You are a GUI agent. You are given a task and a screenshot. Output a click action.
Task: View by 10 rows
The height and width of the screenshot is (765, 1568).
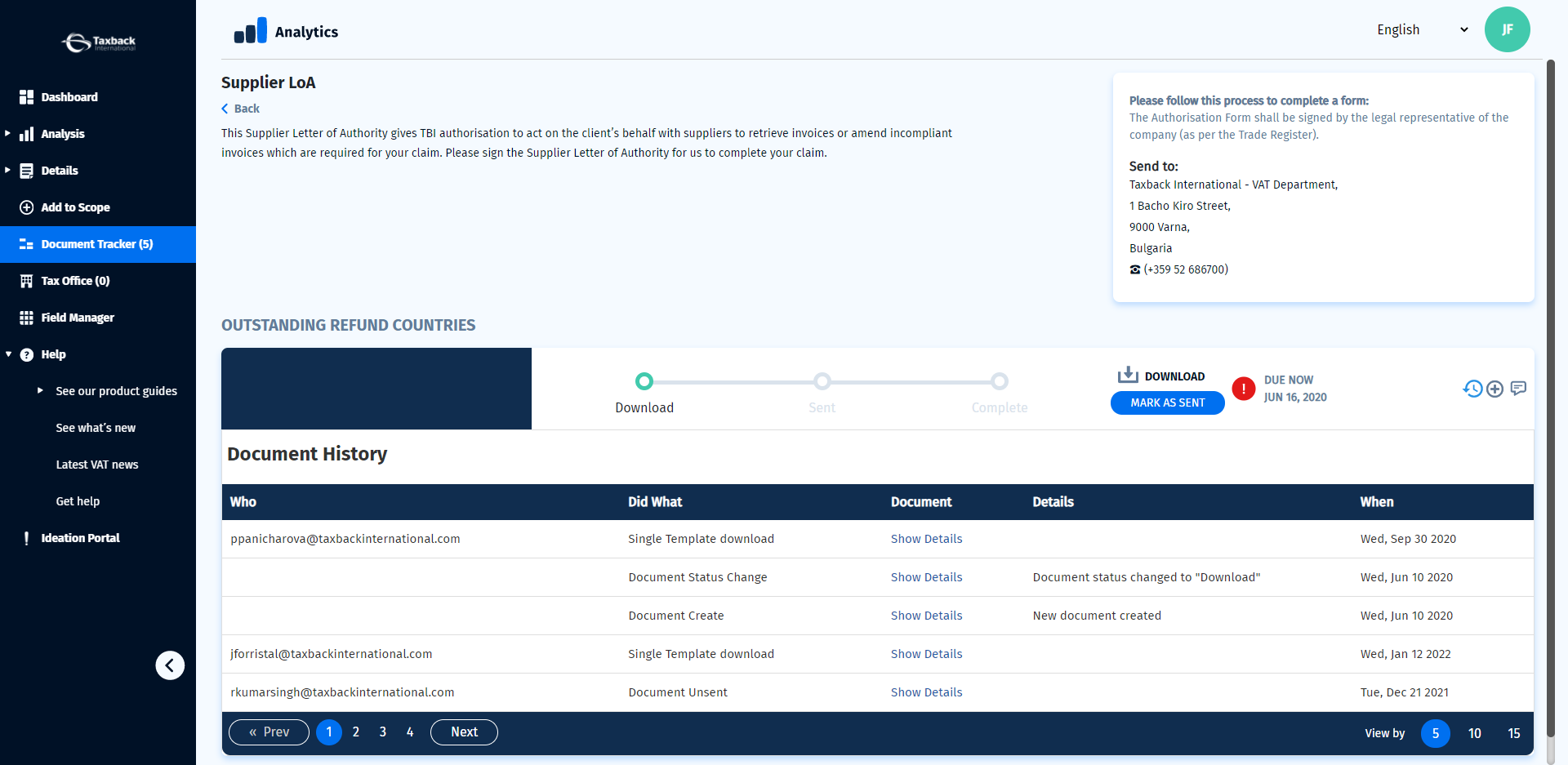(x=1475, y=733)
